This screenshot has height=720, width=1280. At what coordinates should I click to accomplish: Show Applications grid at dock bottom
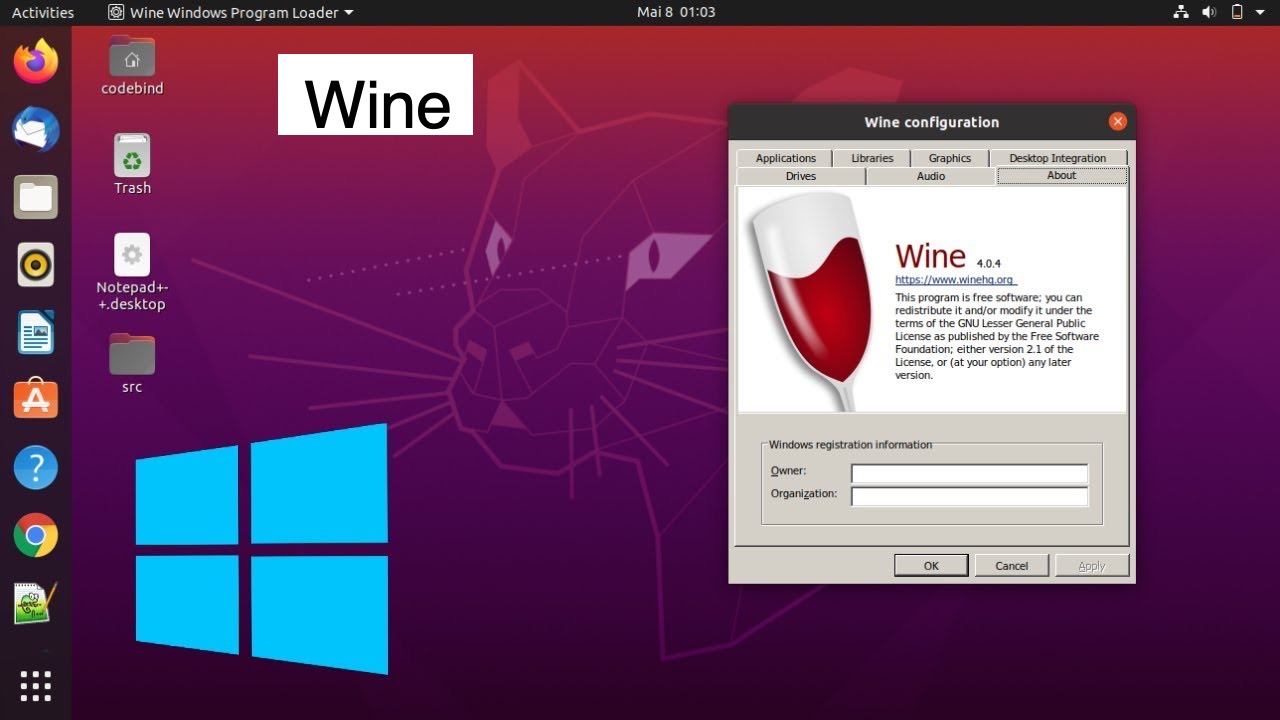click(x=36, y=686)
